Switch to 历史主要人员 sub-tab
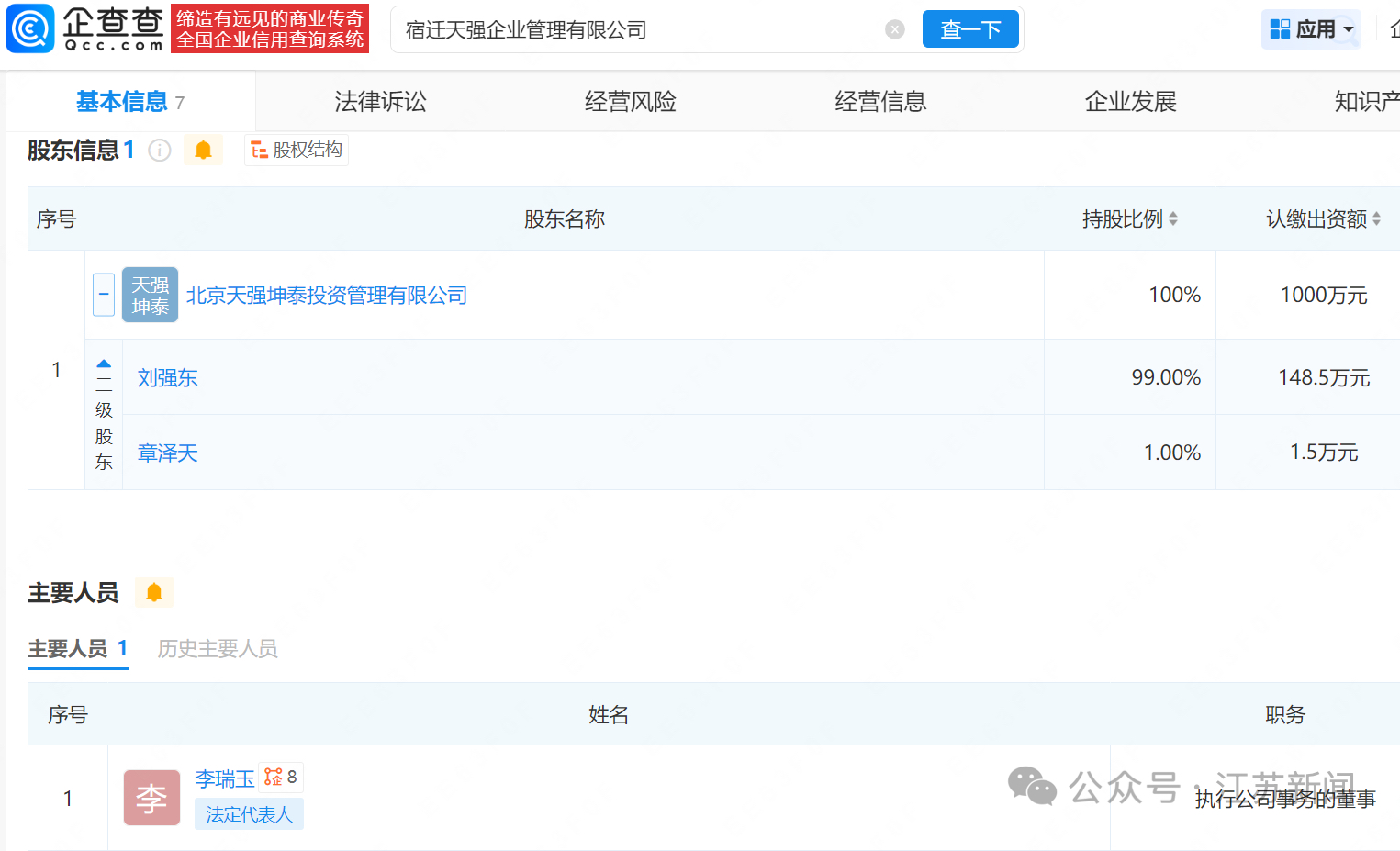 [x=218, y=649]
